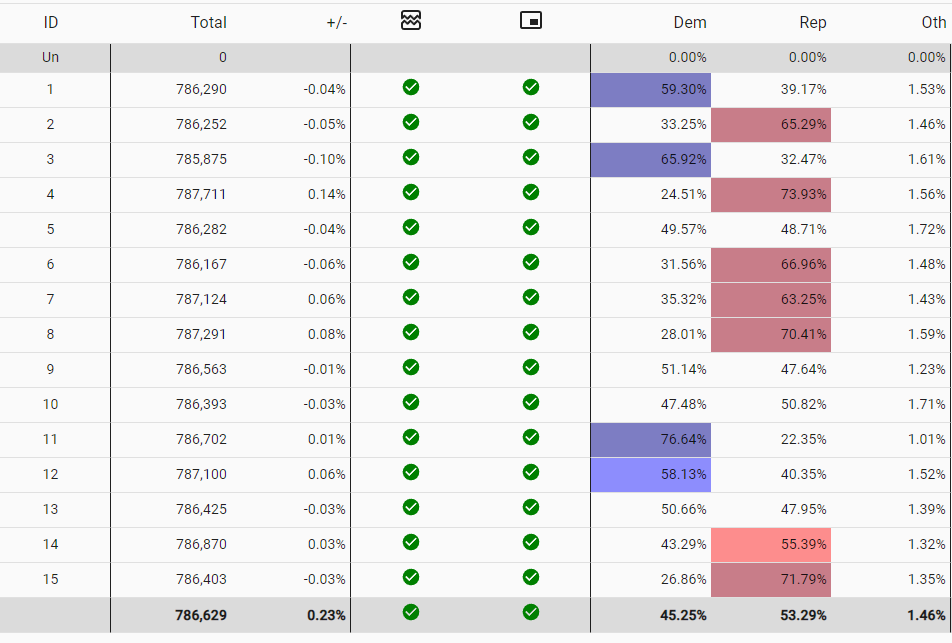The width and height of the screenshot is (952, 643).
Task: Click district 11 blue 76.64% Dem cell
Action: (651, 440)
